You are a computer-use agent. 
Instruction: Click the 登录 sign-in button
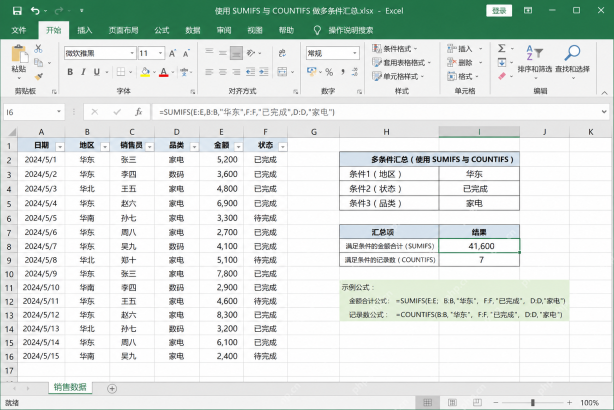[x=499, y=11]
